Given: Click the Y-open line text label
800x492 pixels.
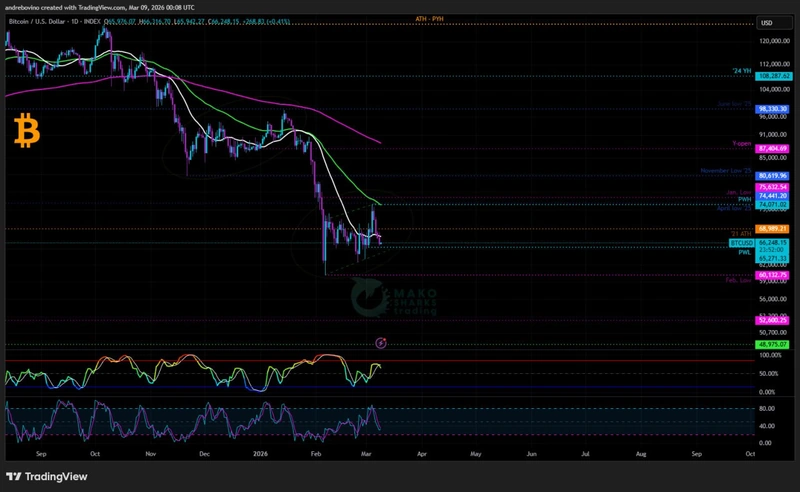Looking at the screenshot, I should [741, 143].
